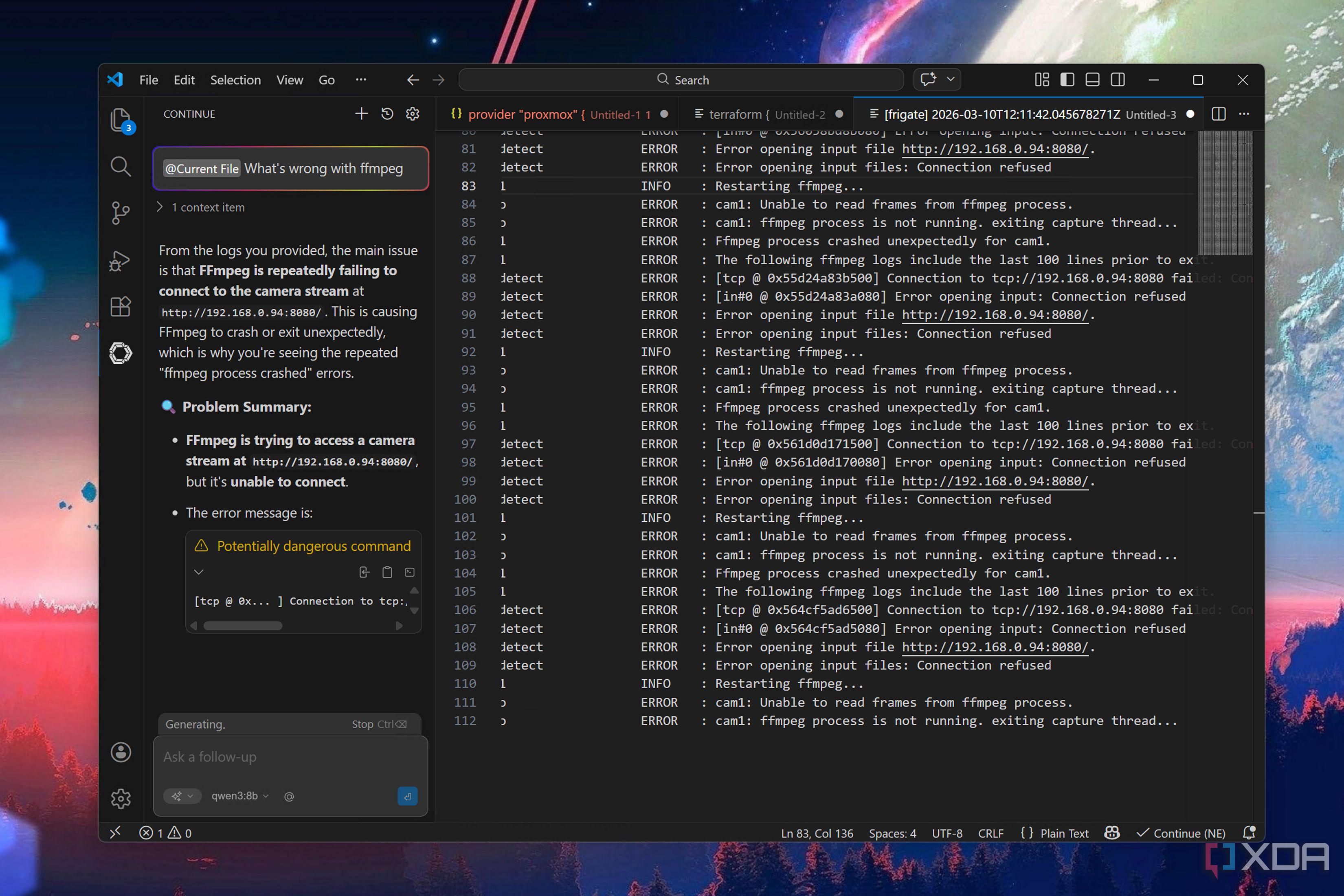The width and height of the screenshot is (1344, 896).
Task: Collapse the dangerous command code block
Action: [x=199, y=572]
